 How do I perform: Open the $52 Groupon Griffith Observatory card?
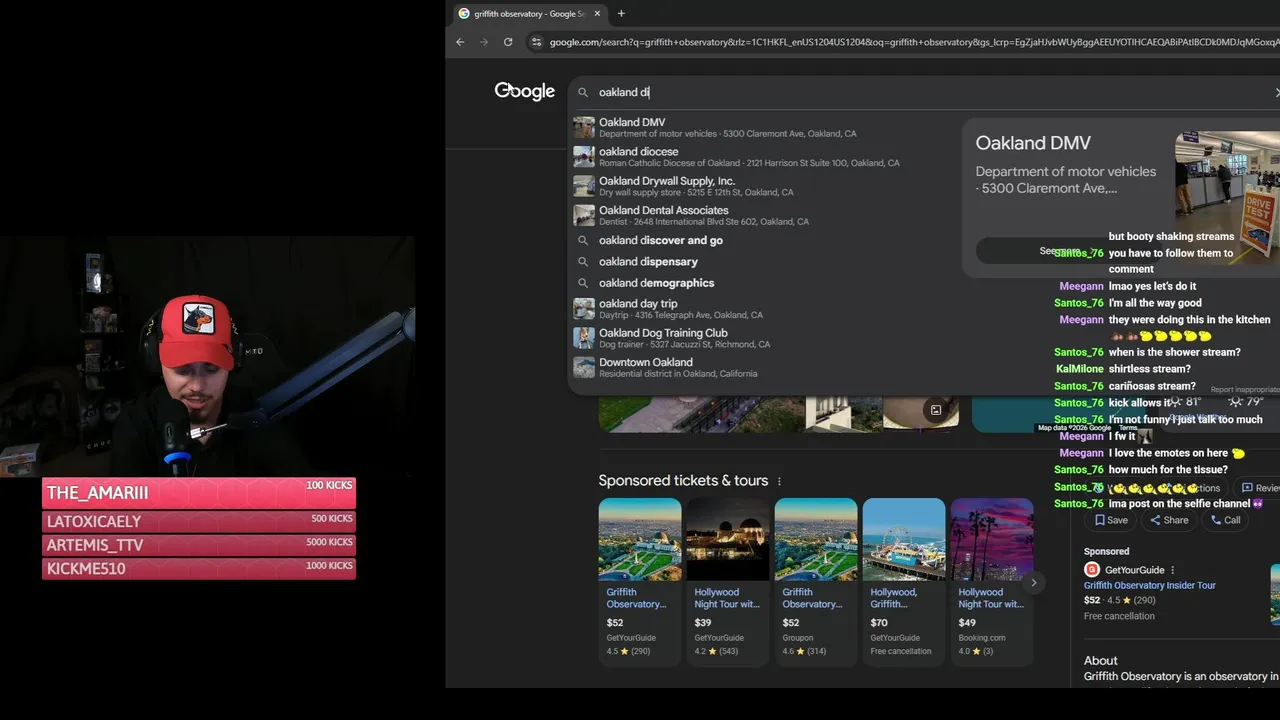(x=816, y=580)
